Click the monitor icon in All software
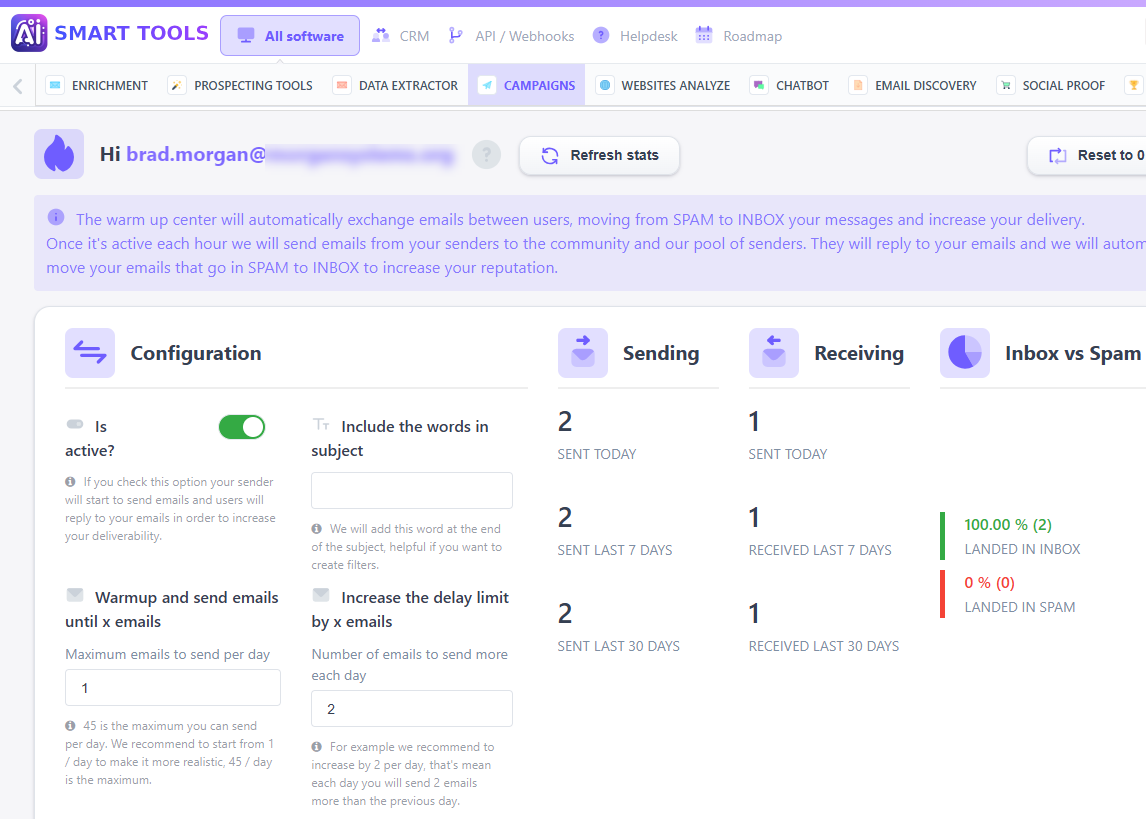Viewport: 1146px width, 819px height. coord(246,36)
